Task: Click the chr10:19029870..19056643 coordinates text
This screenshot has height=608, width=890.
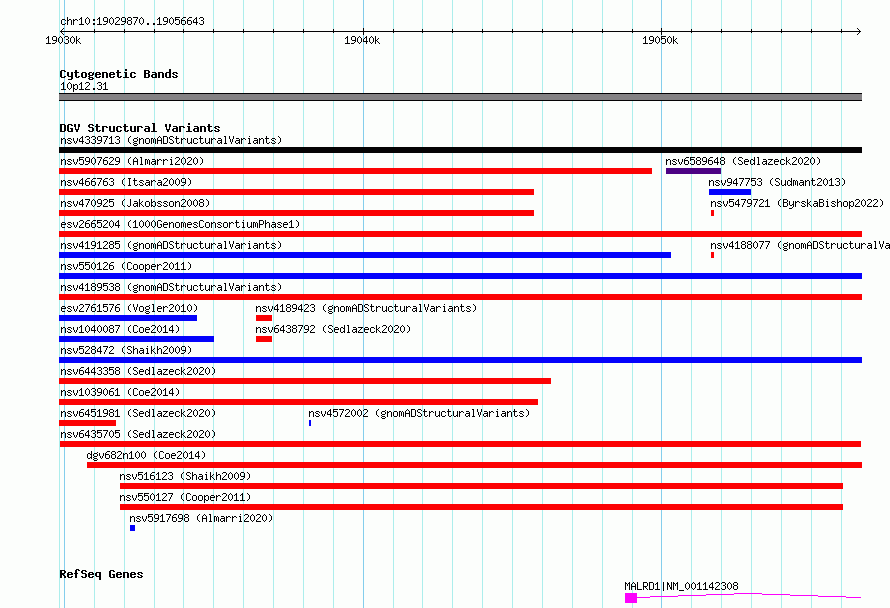Action: click(x=132, y=21)
